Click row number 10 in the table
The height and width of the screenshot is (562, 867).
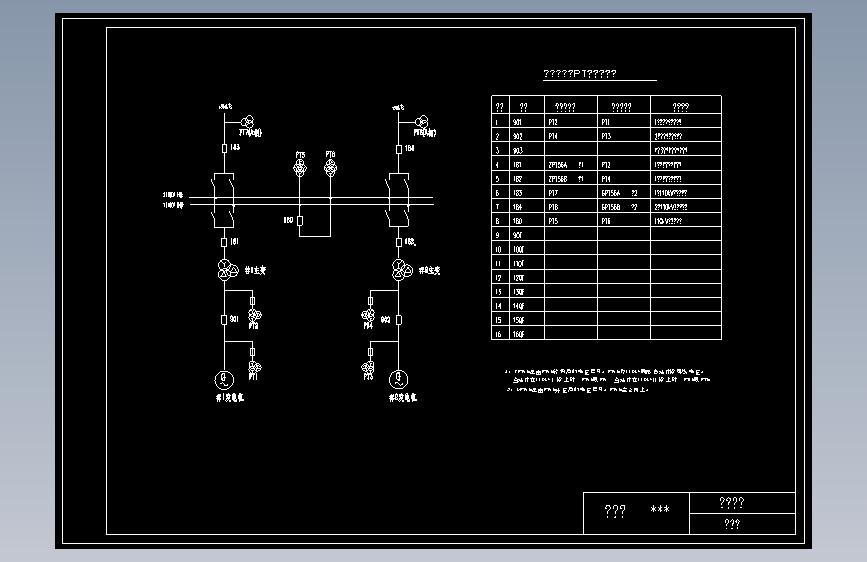point(498,249)
